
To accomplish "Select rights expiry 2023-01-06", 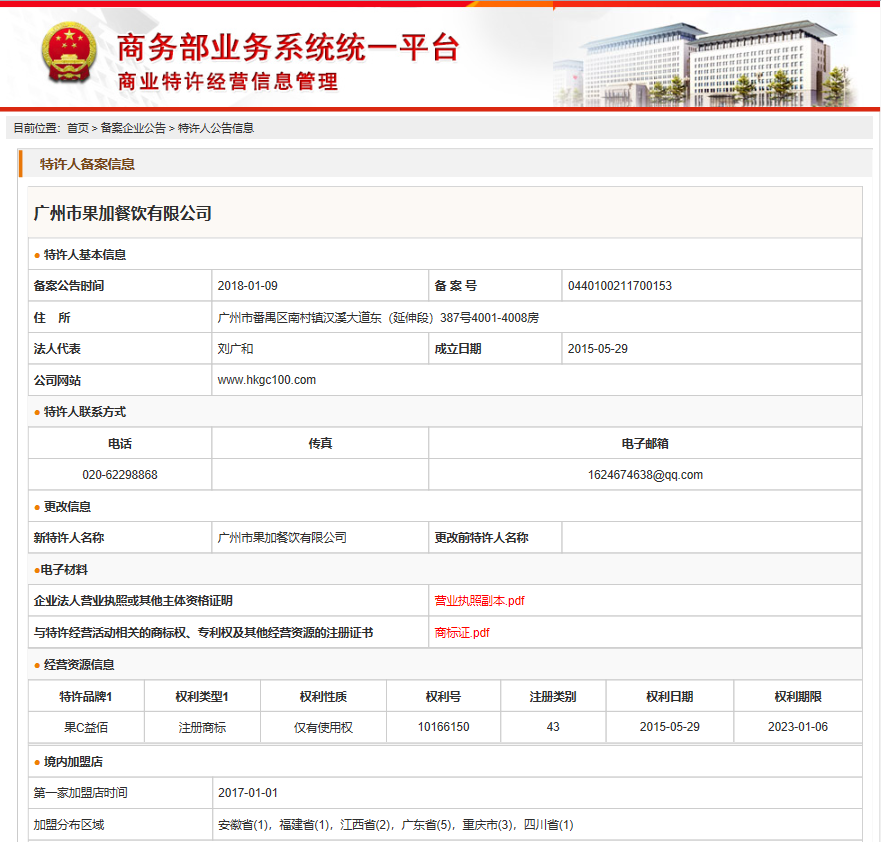I will click(x=798, y=727).
